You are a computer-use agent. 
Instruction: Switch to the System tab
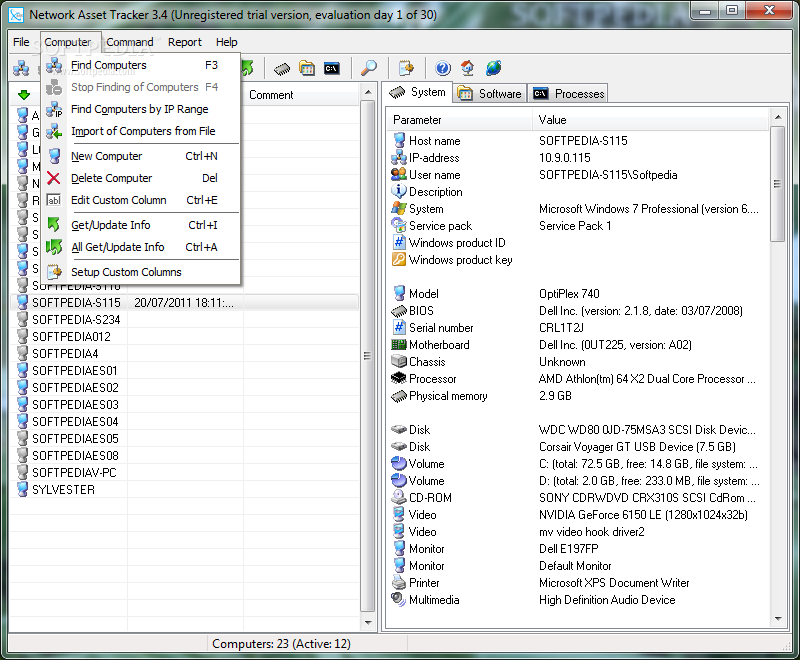click(x=417, y=92)
